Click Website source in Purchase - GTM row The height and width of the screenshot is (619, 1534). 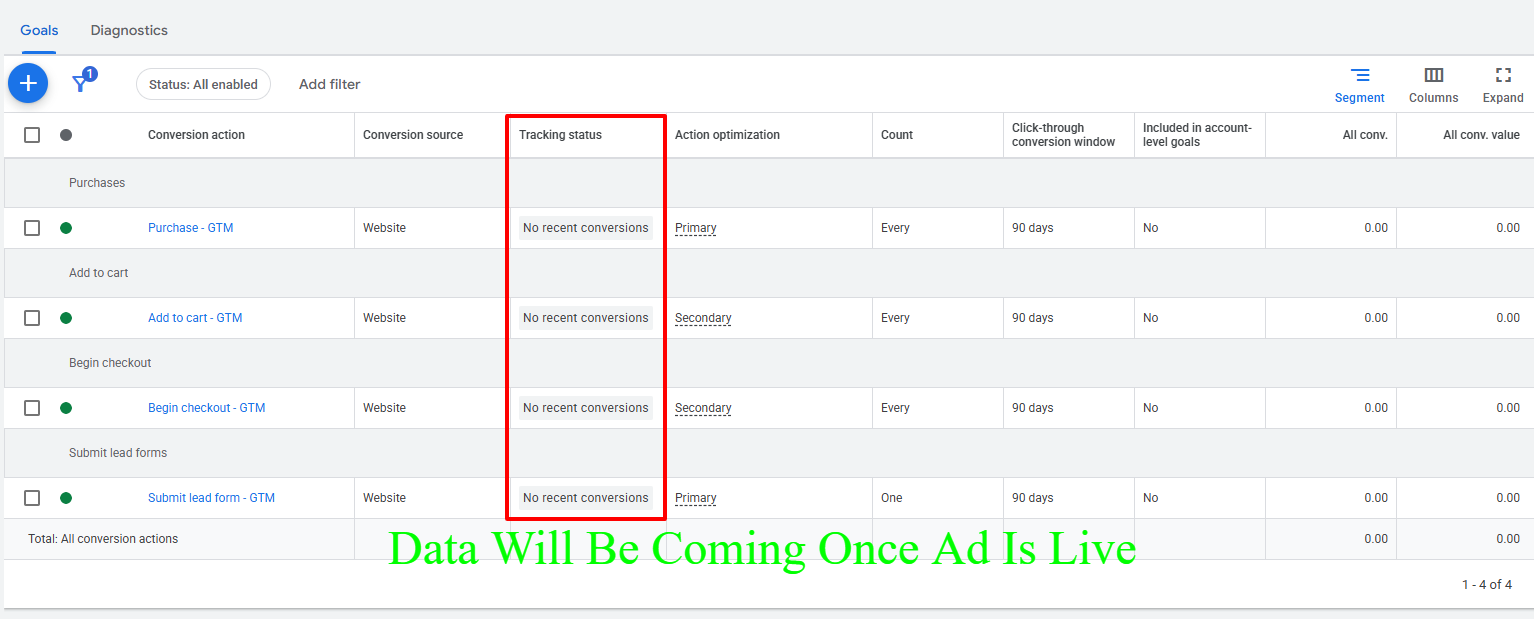[x=384, y=228]
